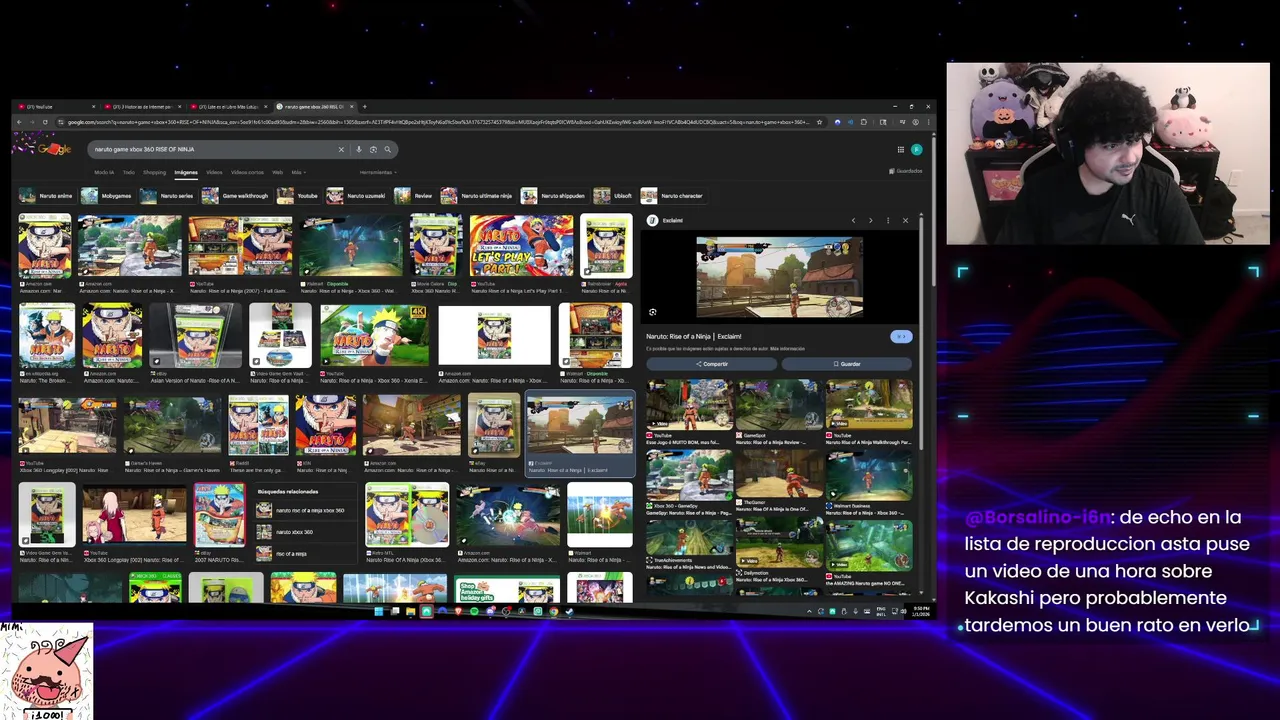The height and width of the screenshot is (720, 1280).
Task: Click the blue Visit button in preview
Action: [900, 337]
